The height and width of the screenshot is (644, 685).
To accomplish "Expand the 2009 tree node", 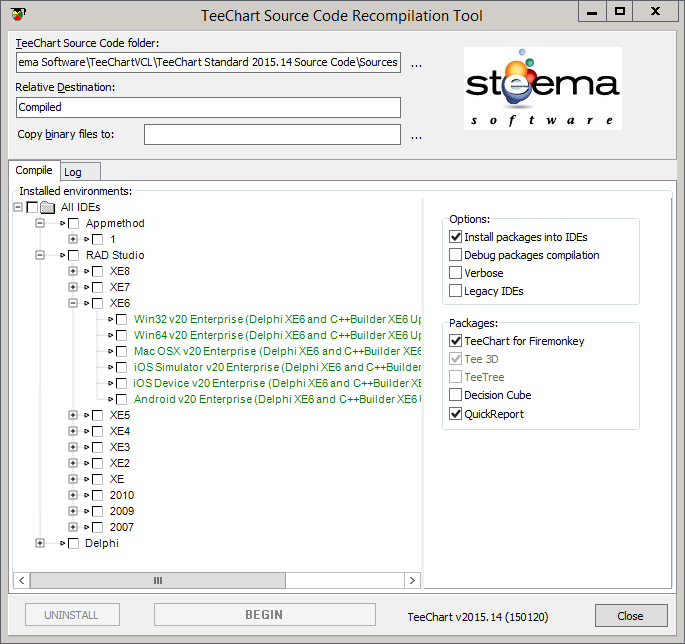I will [x=73, y=511].
